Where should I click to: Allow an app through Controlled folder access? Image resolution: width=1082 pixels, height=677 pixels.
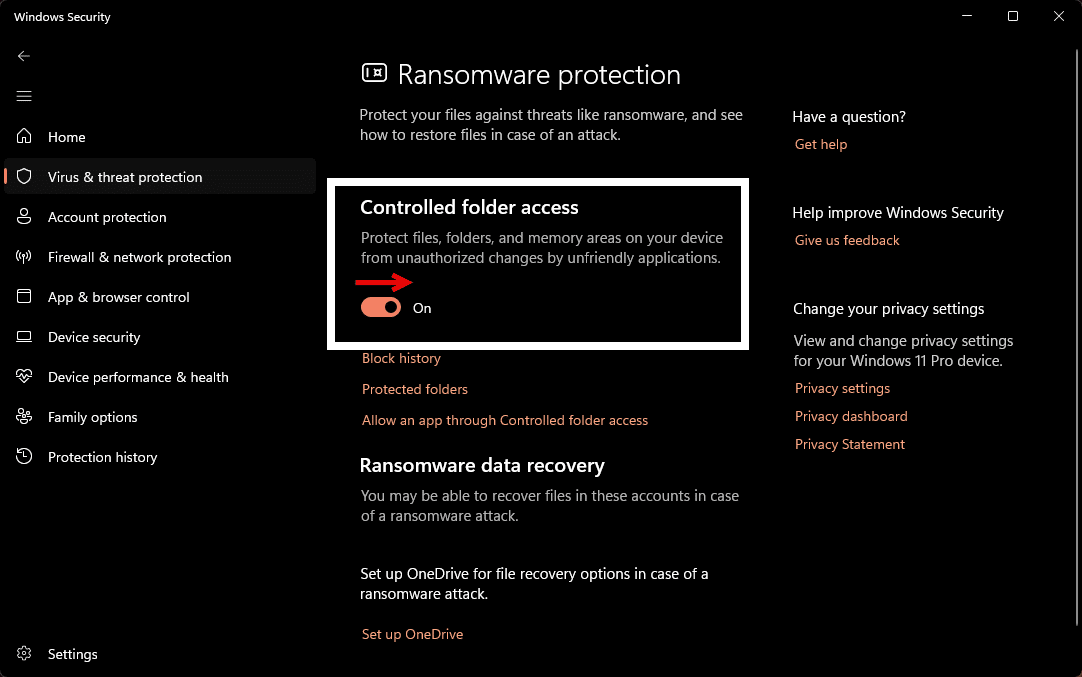tap(505, 420)
